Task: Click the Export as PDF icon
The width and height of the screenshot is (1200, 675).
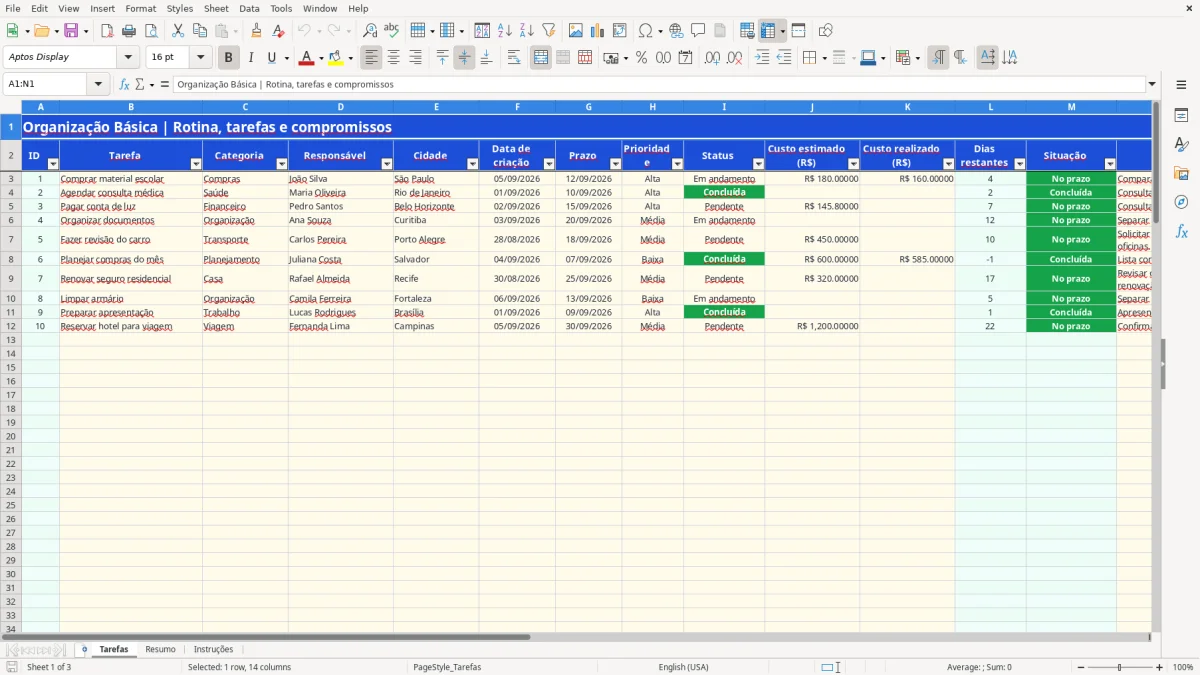Action: [107, 31]
